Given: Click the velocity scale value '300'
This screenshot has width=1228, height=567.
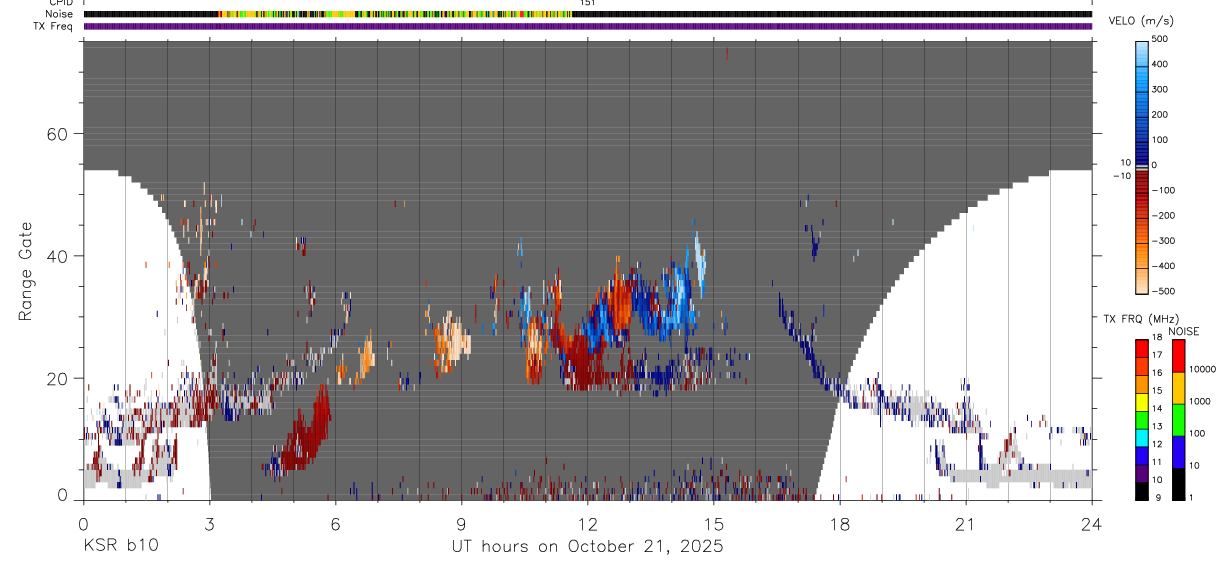Looking at the screenshot, I should pyautogui.click(x=1160, y=90).
